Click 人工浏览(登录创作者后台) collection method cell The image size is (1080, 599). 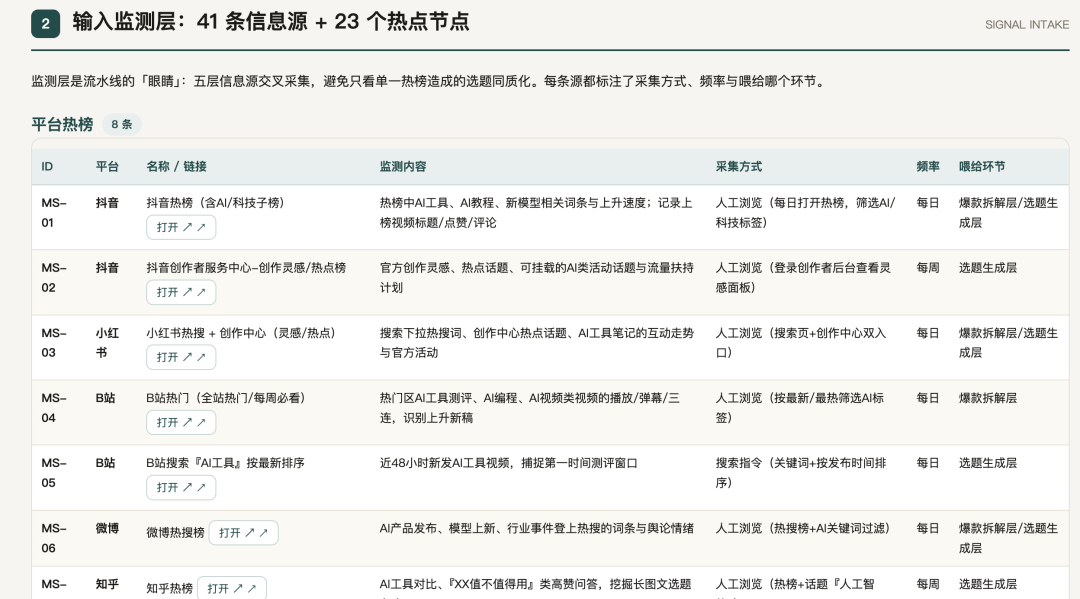coord(803,277)
